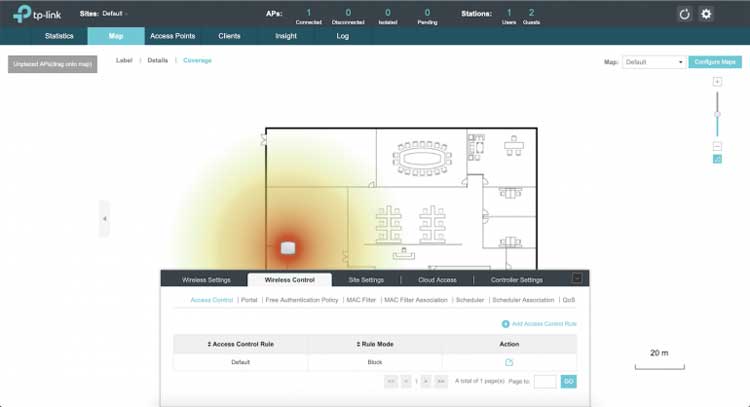Collapse the bottom settings panel
The height and width of the screenshot is (407, 750).
pos(576,279)
